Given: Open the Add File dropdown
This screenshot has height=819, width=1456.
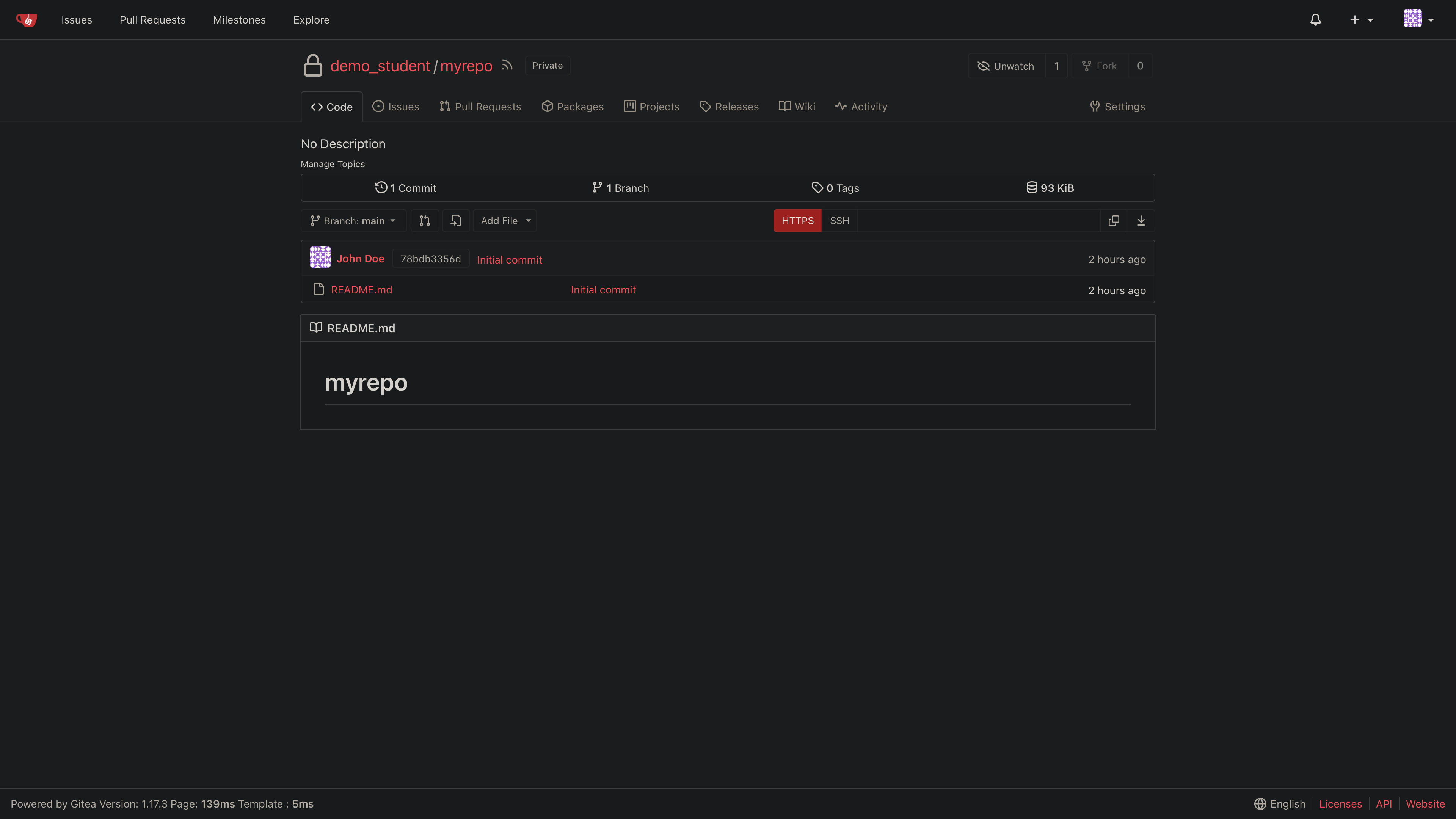Looking at the screenshot, I should (x=505, y=220).
